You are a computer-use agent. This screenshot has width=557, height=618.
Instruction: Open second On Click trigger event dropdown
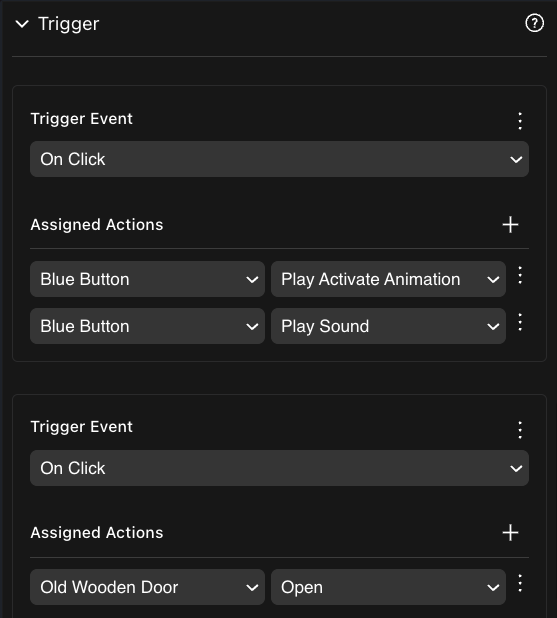pos(279,468)
